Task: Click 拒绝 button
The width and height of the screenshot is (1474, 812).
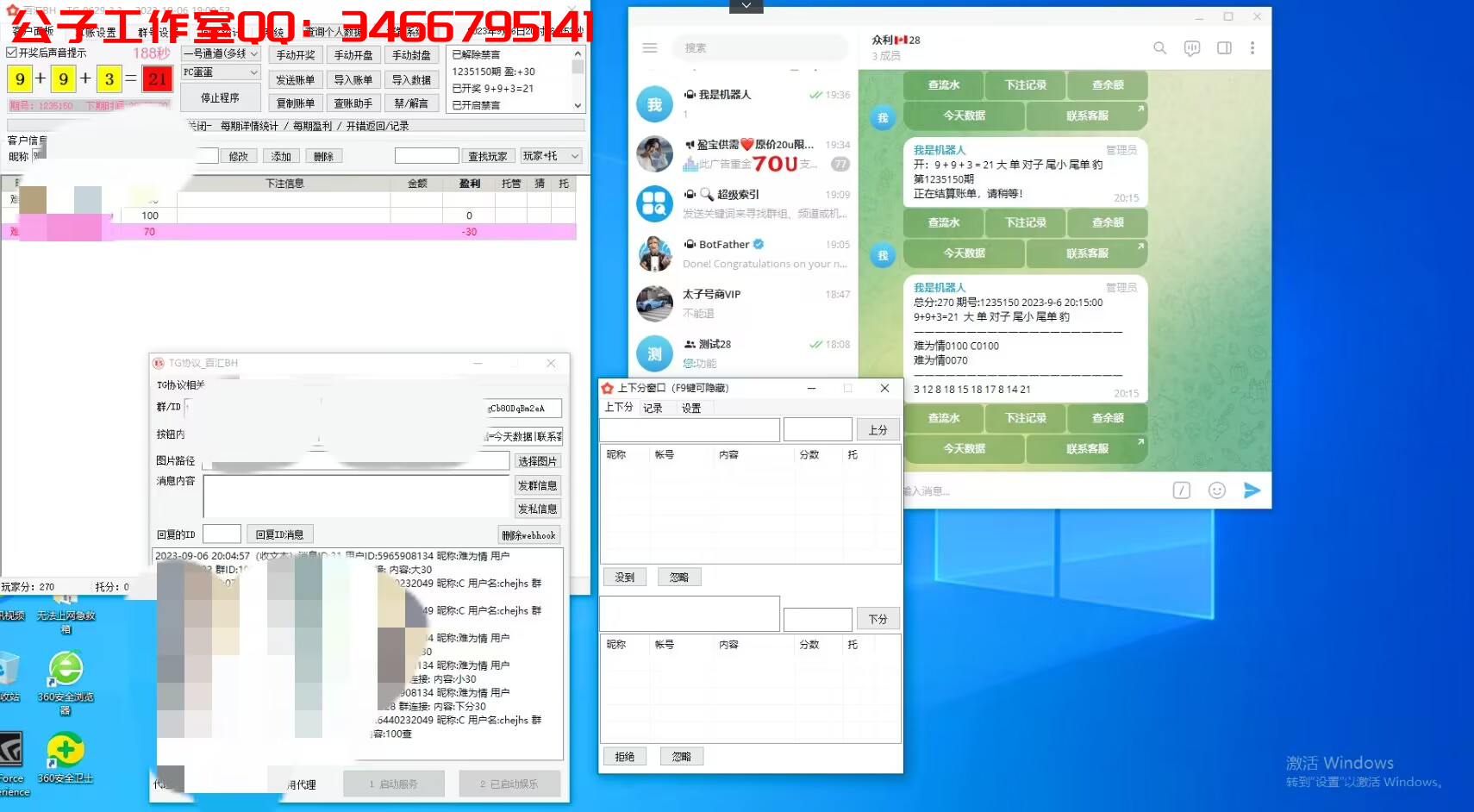Action: click(x=625, y=757)
